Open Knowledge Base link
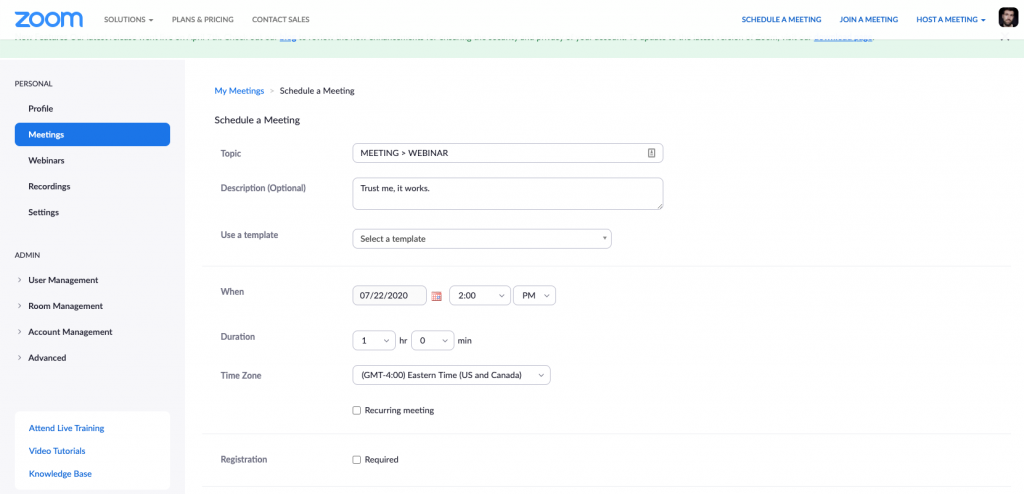 (60, 474)
